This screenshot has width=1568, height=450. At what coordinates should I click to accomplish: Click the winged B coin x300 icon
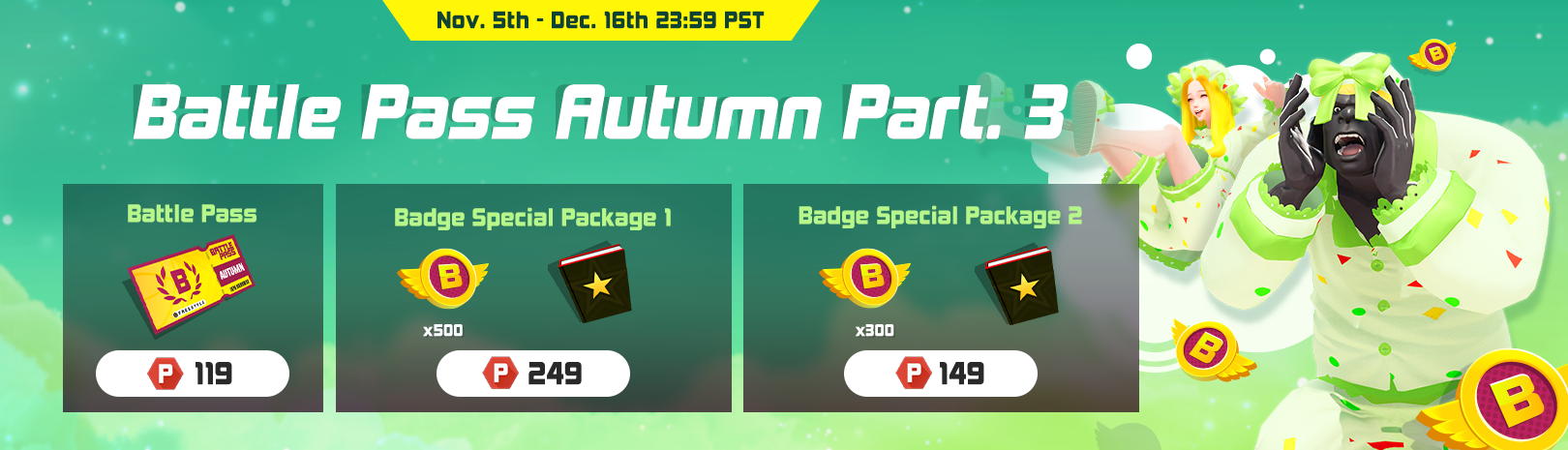coord(866,278)
